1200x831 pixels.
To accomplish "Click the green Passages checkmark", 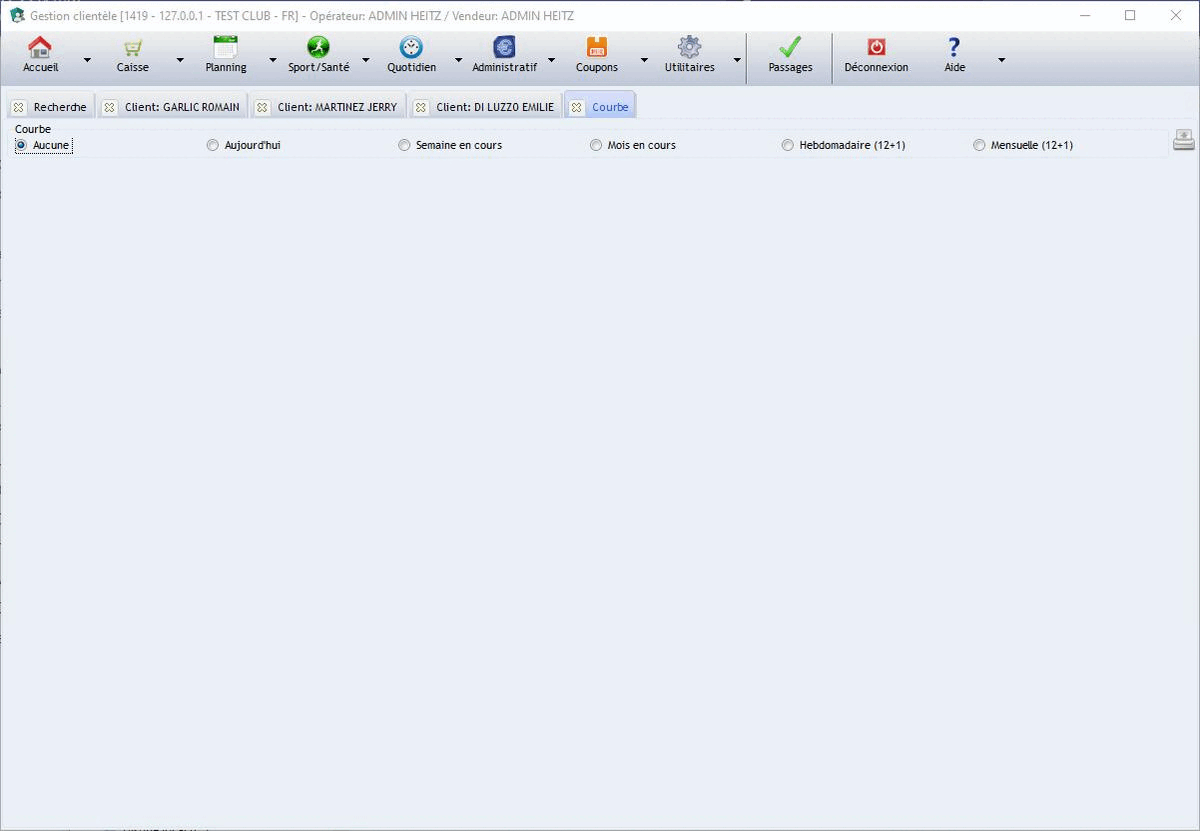I will [x=790, y=48].
